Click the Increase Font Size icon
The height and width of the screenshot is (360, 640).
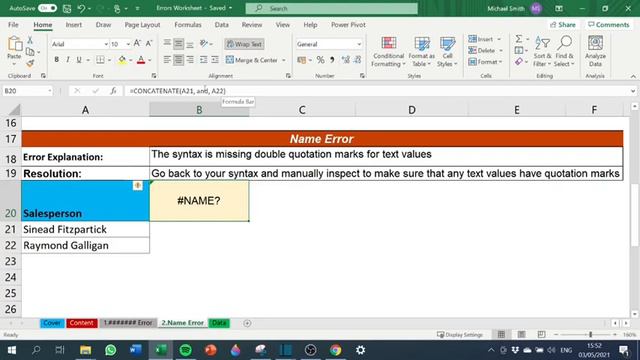137,43
